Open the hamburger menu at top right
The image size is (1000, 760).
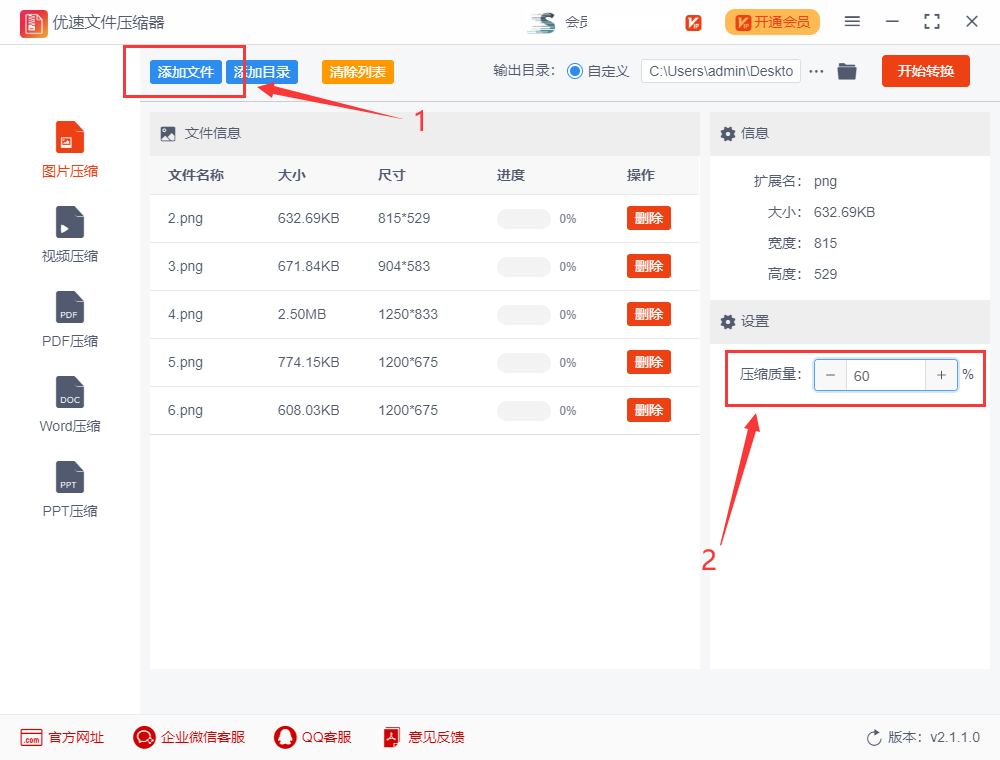pos(852,21)
